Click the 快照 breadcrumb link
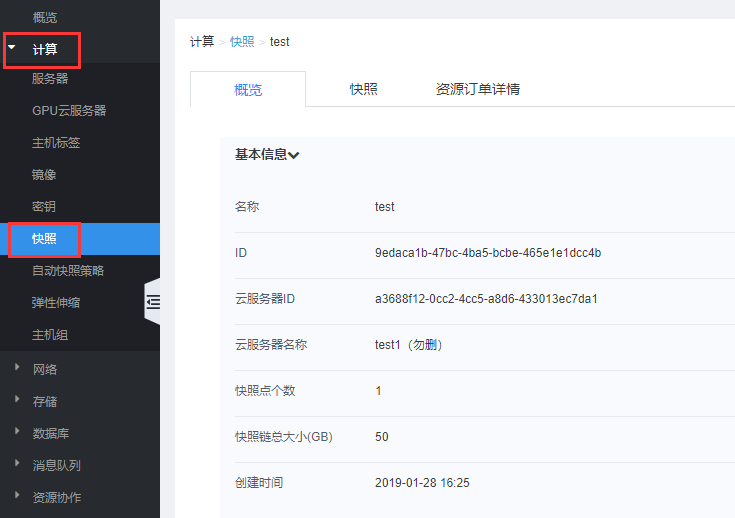Image resolution: width=735 pixels, height=518 pixels. [242, 42]
